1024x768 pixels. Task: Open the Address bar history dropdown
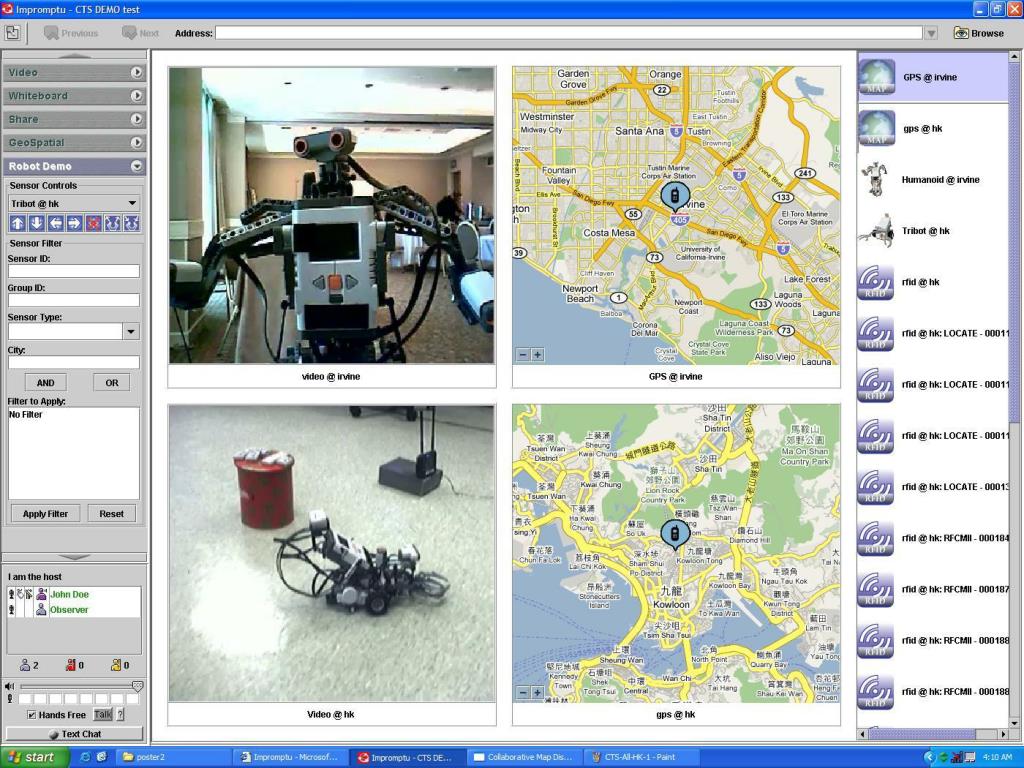point(931,33)
